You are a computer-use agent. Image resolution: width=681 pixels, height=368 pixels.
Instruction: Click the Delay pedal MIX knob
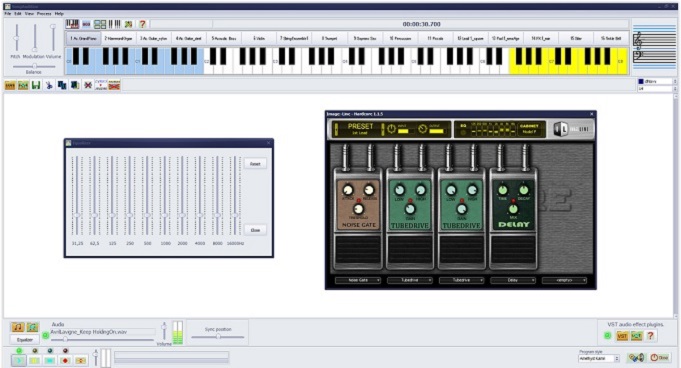pos(513,209)
